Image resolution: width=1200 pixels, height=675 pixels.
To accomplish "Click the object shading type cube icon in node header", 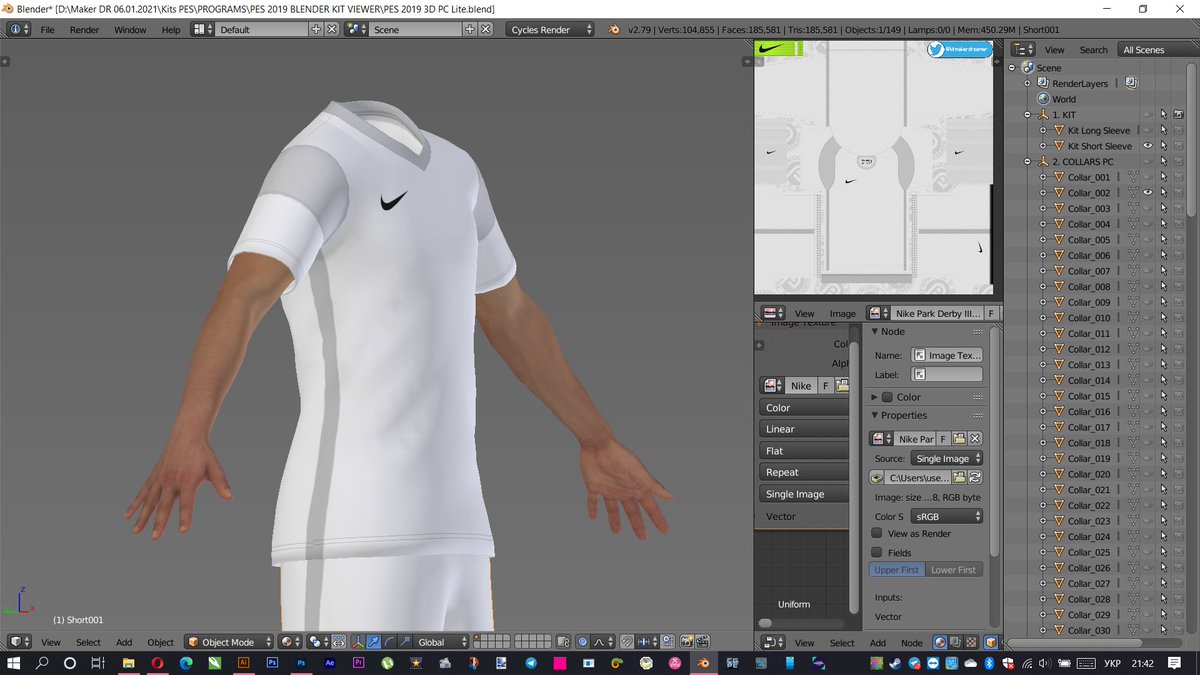I will 992,642.
